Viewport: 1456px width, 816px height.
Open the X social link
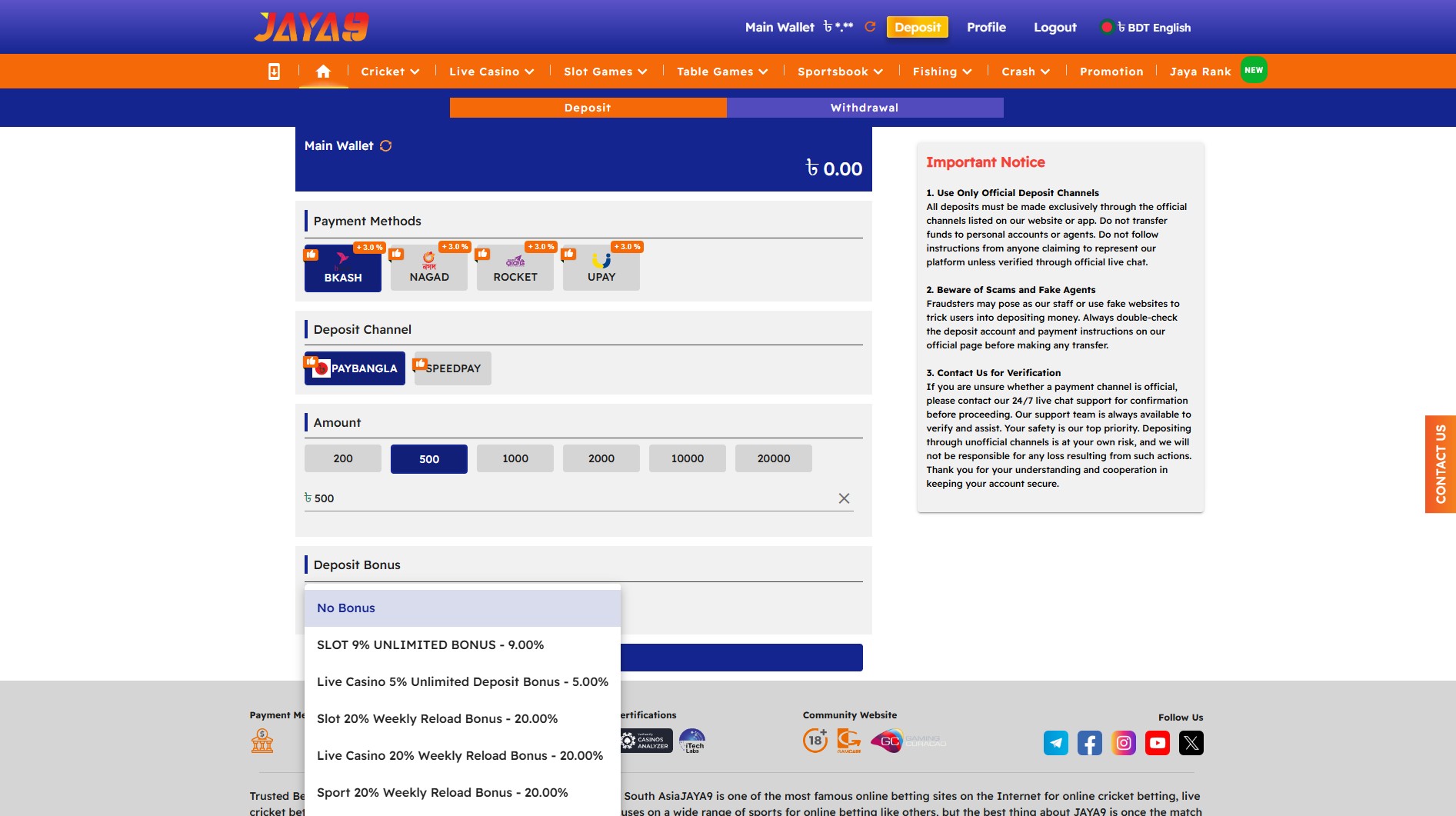click(x=1191, y=743)
